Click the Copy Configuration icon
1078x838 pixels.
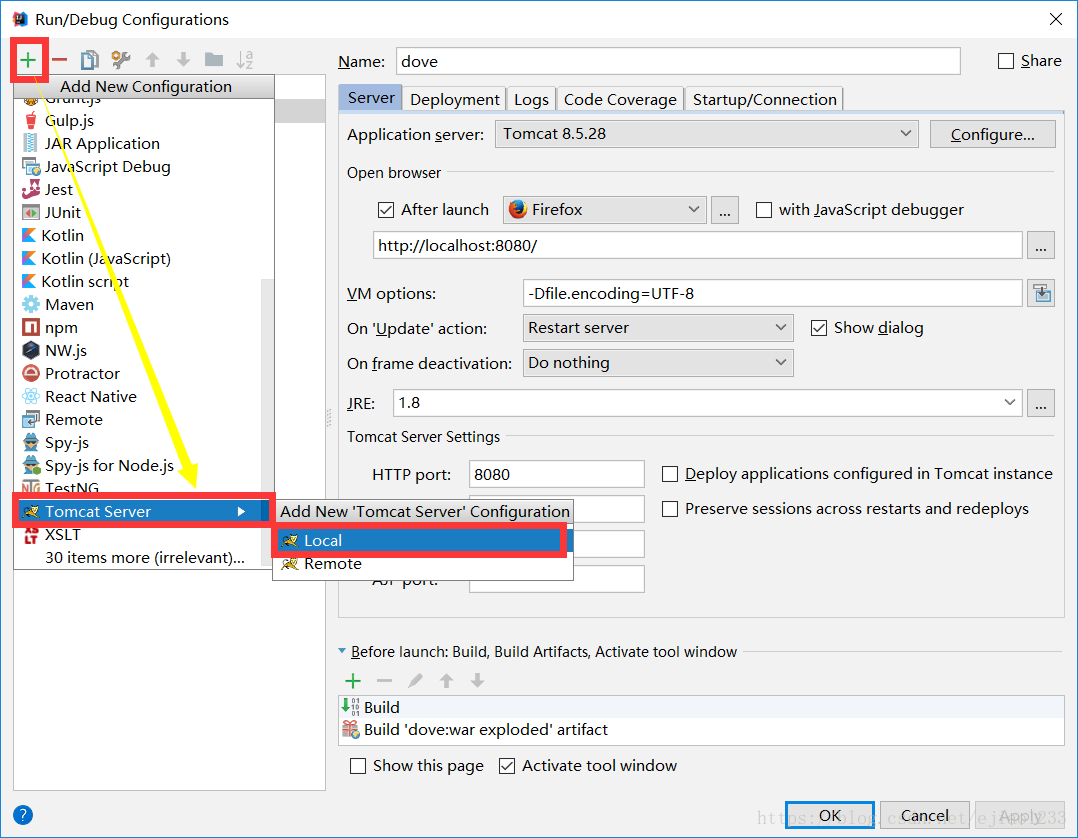click(90, 60)
